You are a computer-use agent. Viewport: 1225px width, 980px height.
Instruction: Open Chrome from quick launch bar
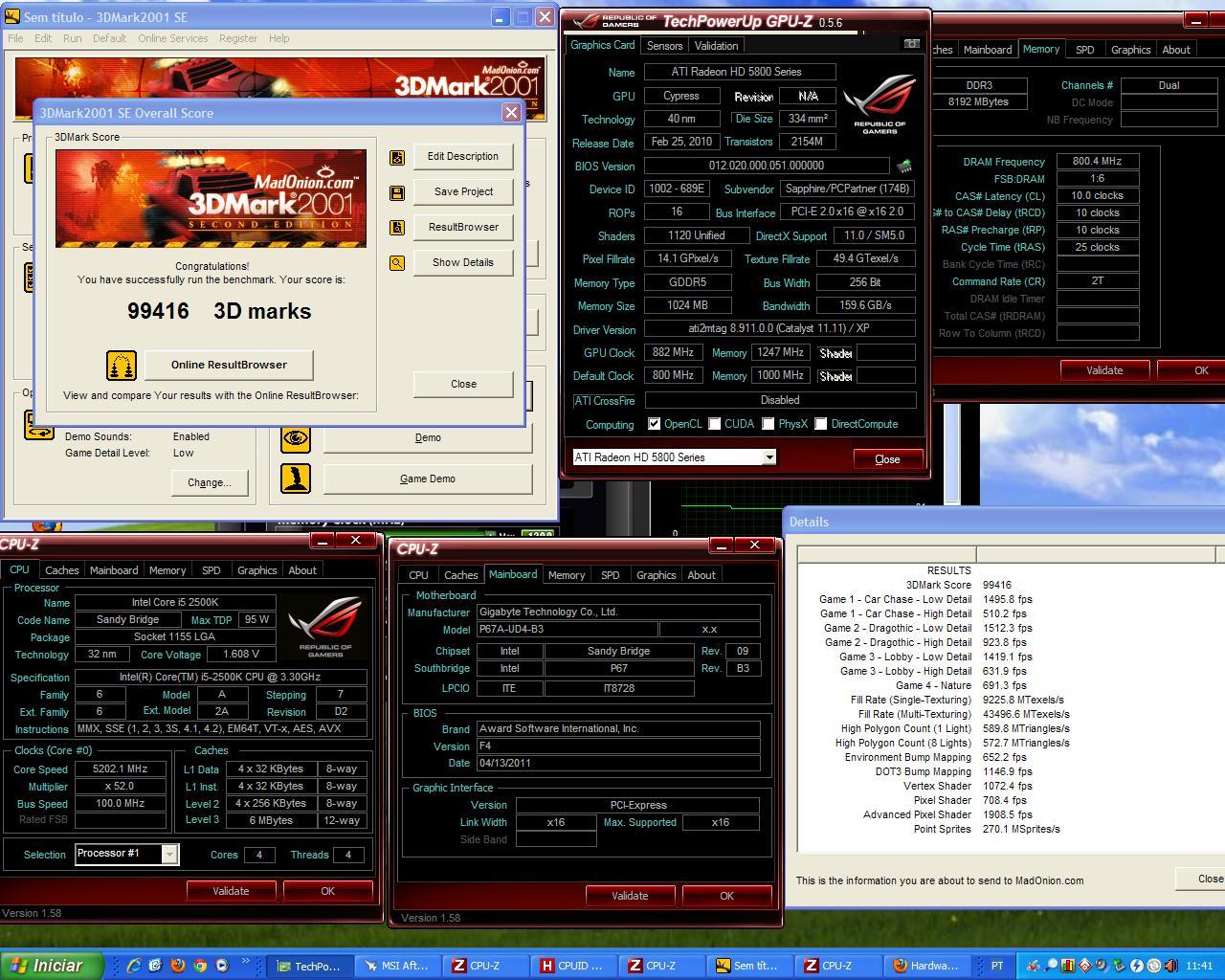coord(200,966)
